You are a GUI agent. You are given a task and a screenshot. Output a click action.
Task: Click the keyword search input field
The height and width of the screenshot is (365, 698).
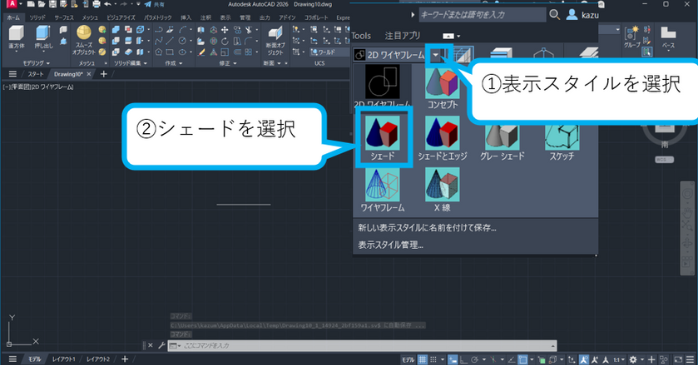[482, 15]
